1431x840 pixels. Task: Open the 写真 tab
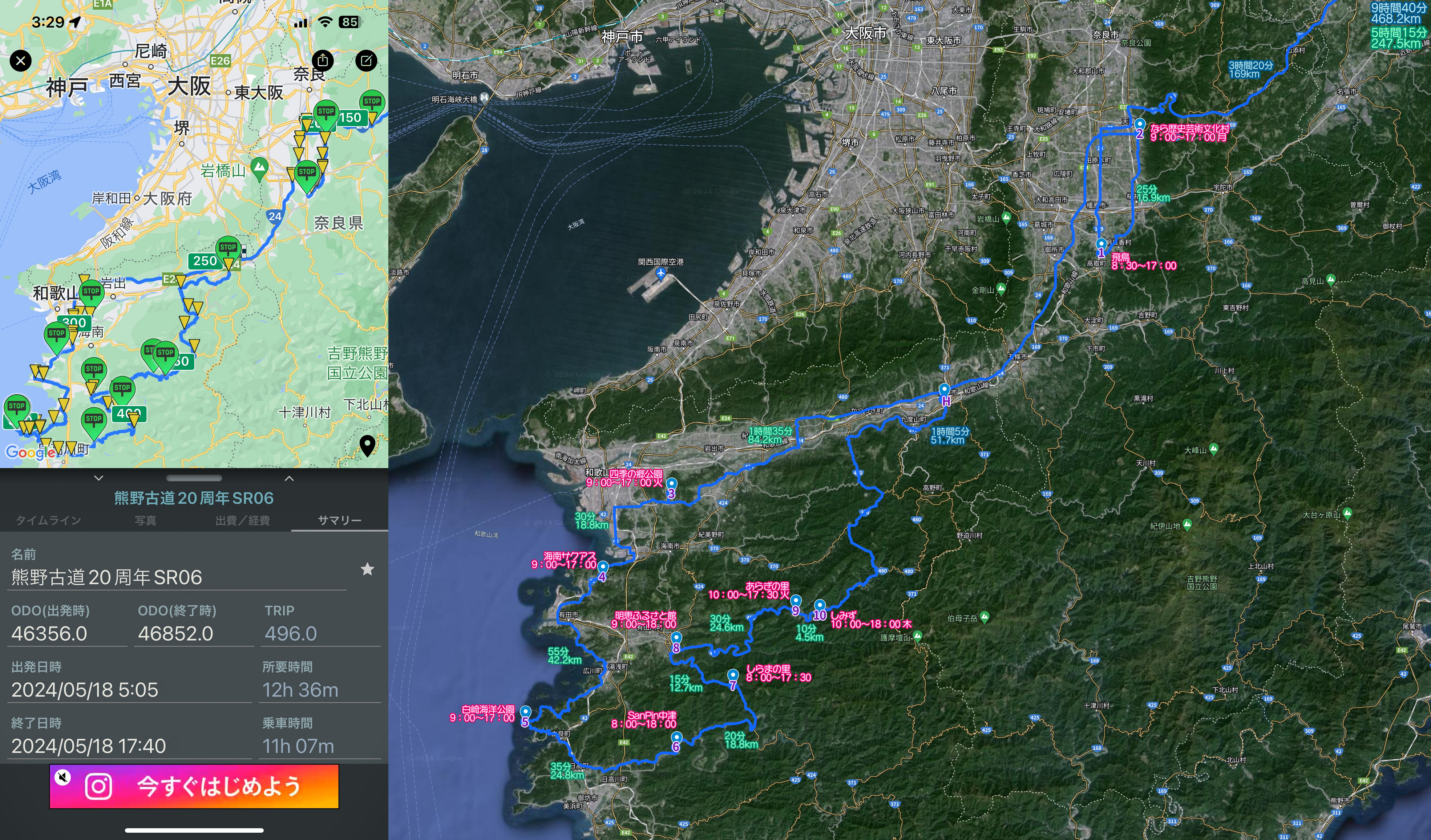click(145, 520)
